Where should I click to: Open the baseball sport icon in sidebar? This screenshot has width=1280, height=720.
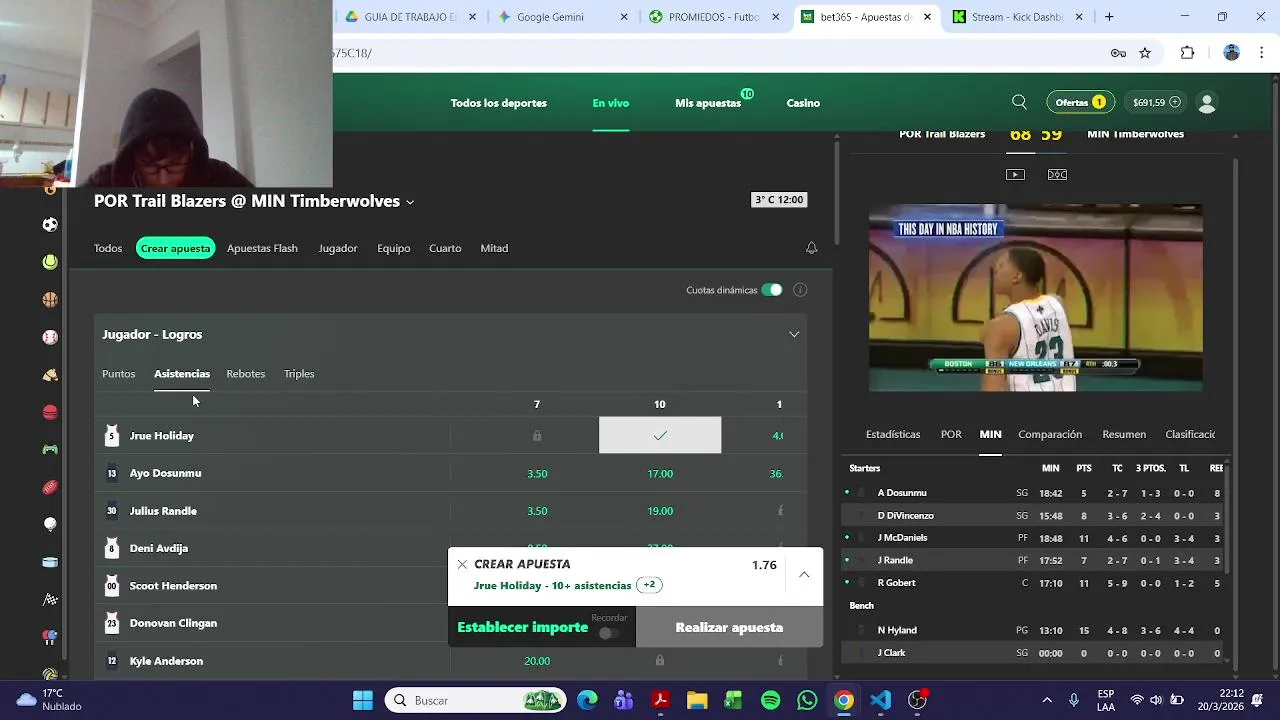tap(50, 337)
